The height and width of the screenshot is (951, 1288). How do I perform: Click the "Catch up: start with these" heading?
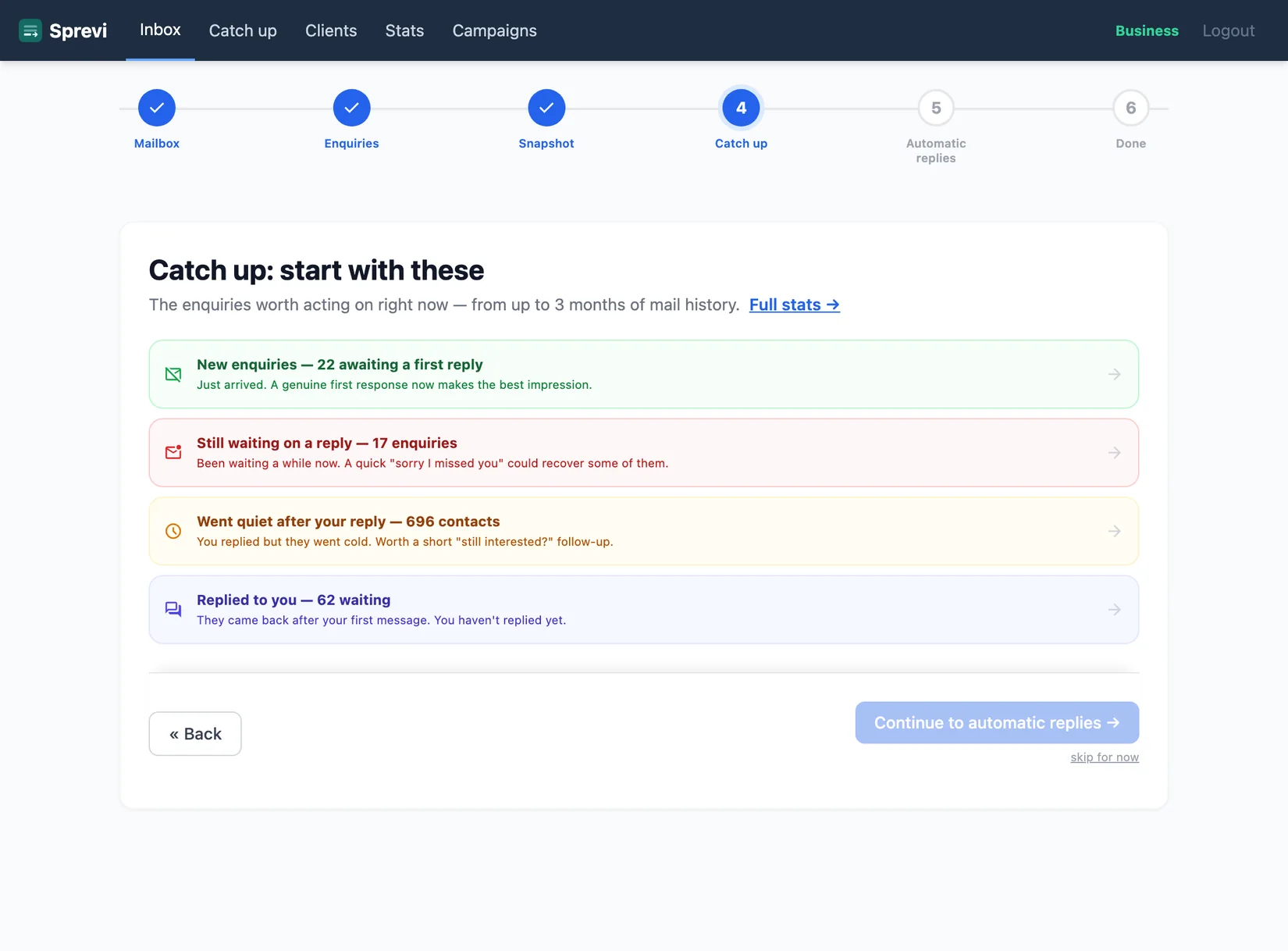tap(316, 270)
